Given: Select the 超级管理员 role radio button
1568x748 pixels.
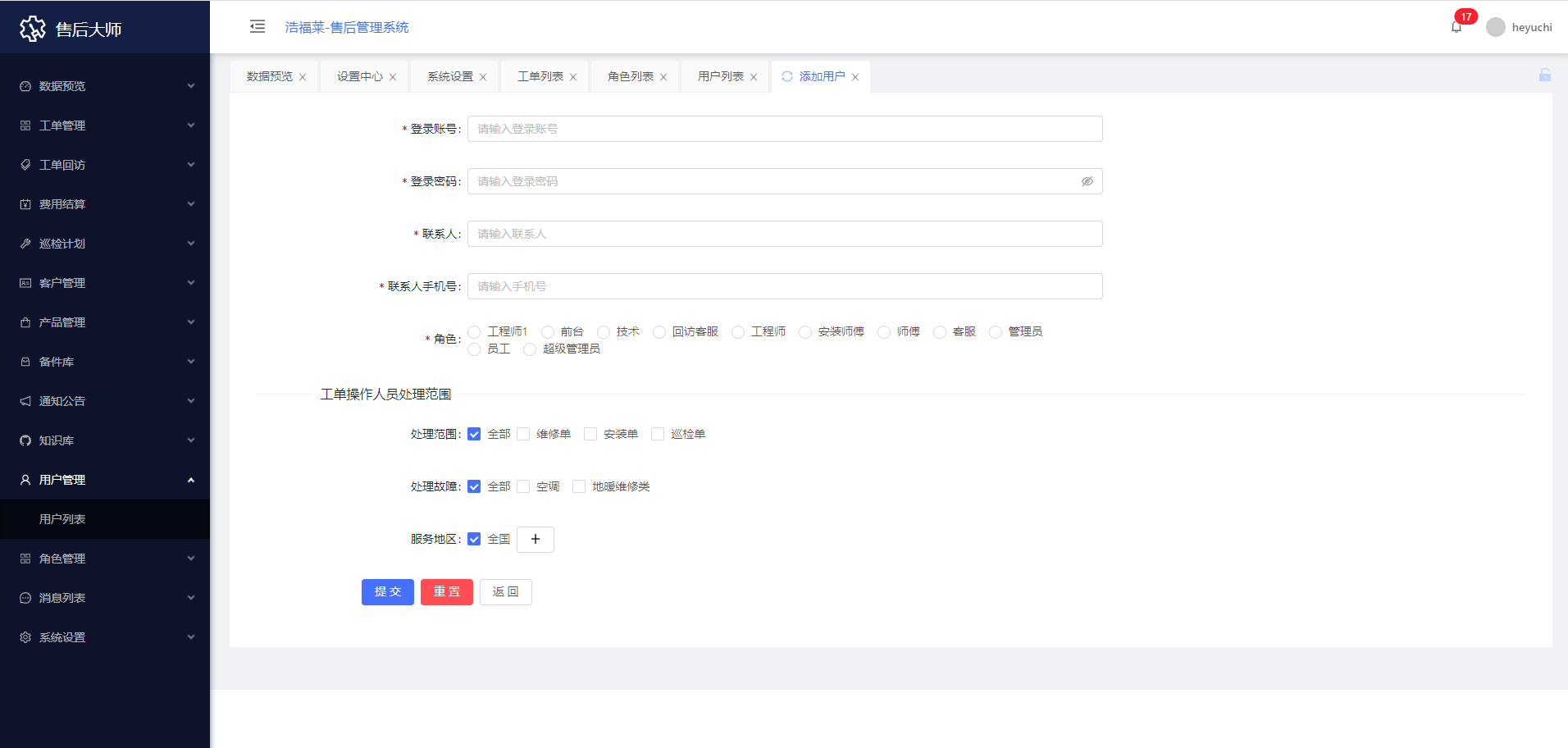Looking at the screenshot, I should (530, 349).
